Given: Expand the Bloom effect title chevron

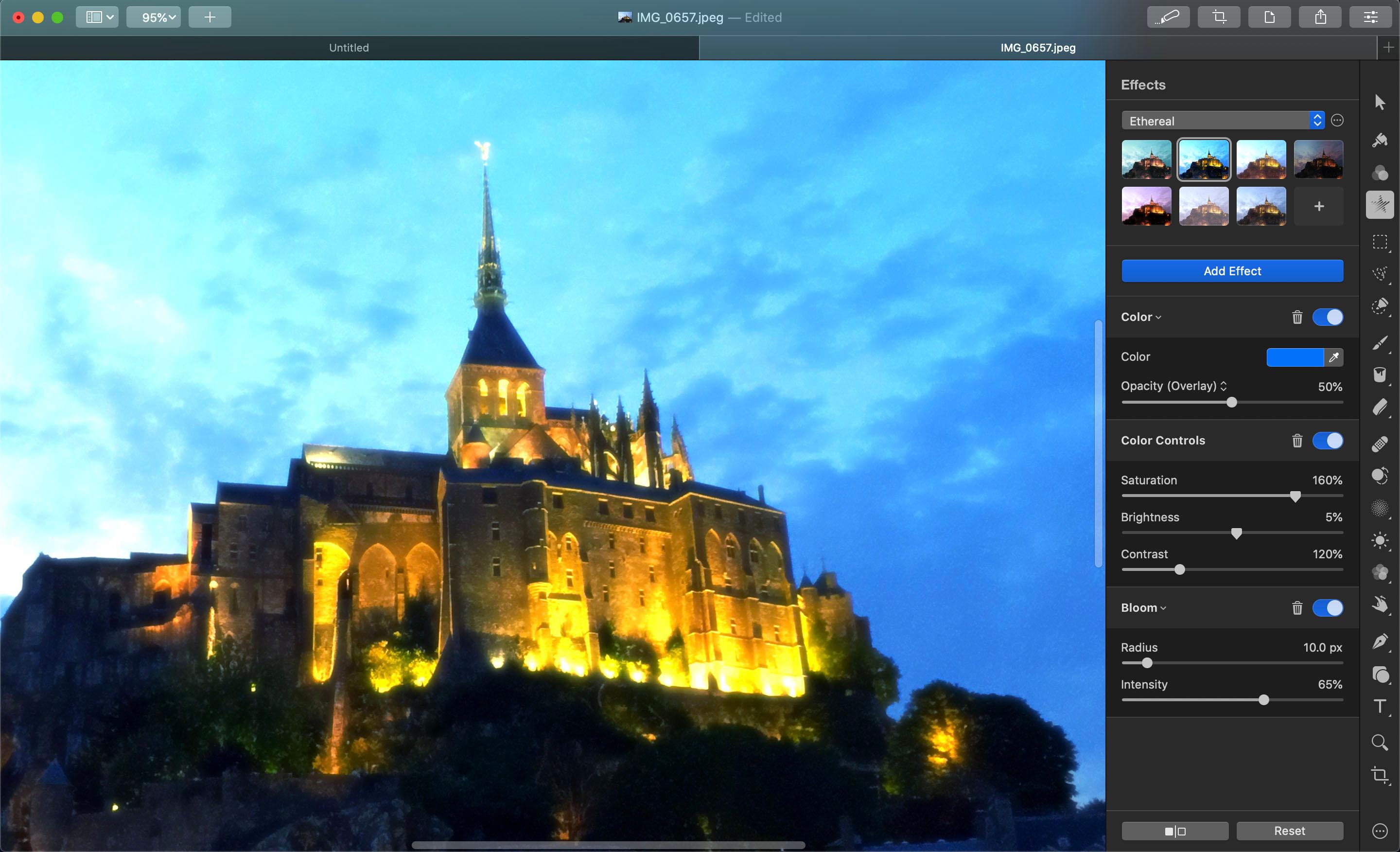Looking at the screenshot, I should pos(1163,609).
